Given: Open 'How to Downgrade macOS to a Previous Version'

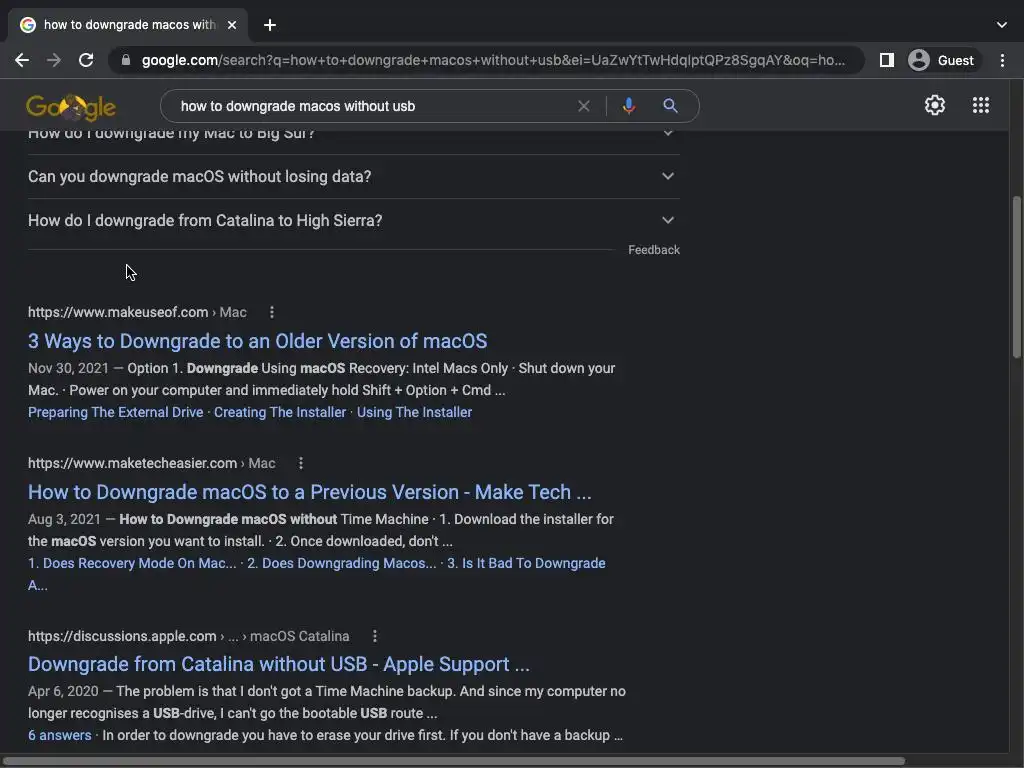Looking at the screenshot, I should 310,492.
